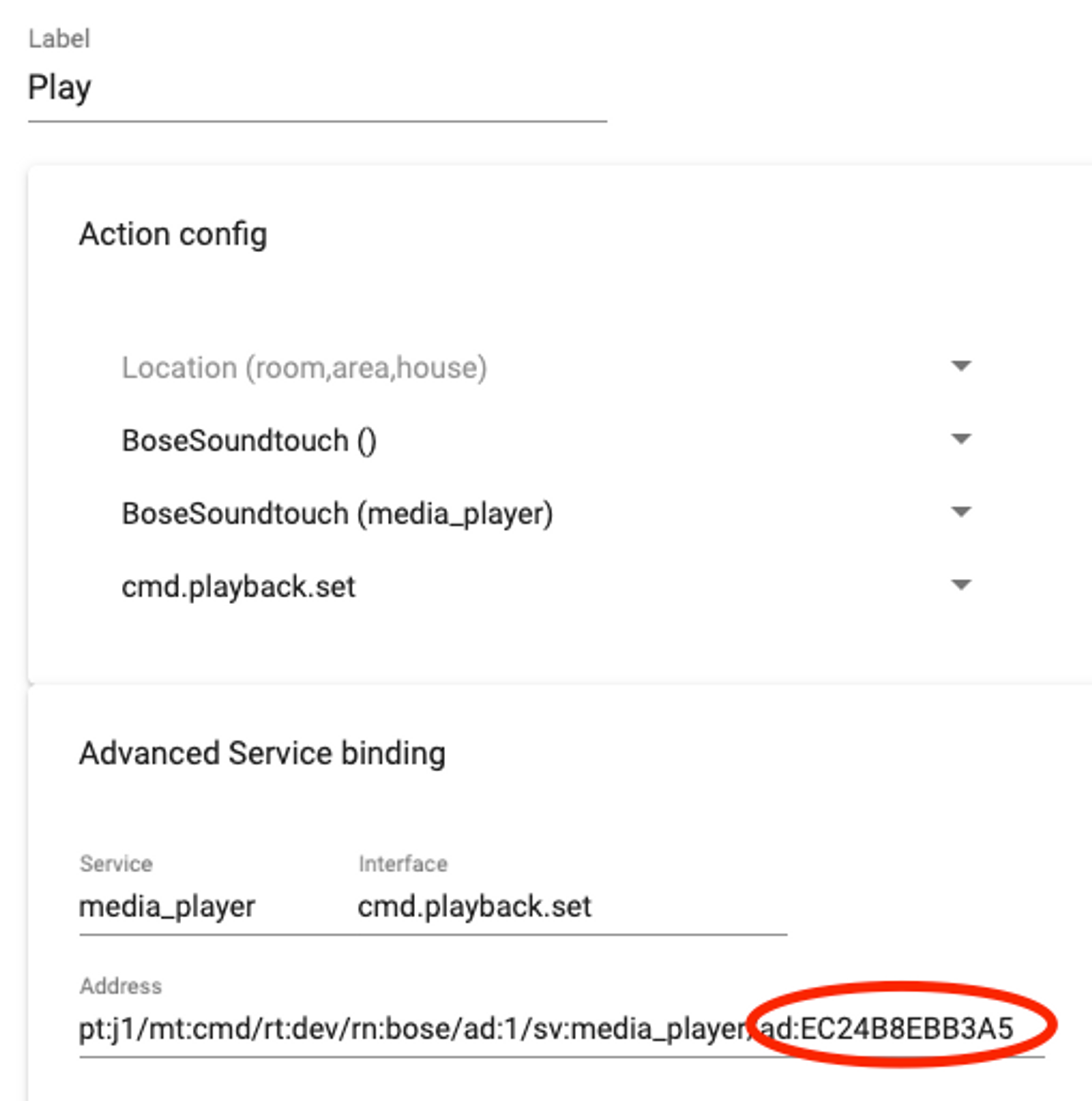Open the Location (room,area,house) dropdown

[547, 368]
